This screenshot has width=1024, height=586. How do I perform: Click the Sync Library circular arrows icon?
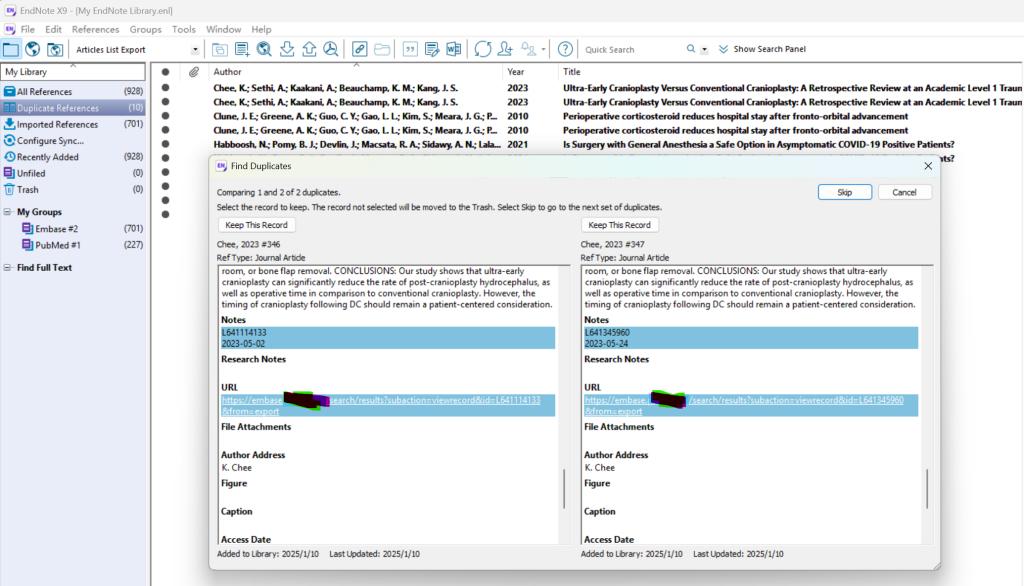483,49
